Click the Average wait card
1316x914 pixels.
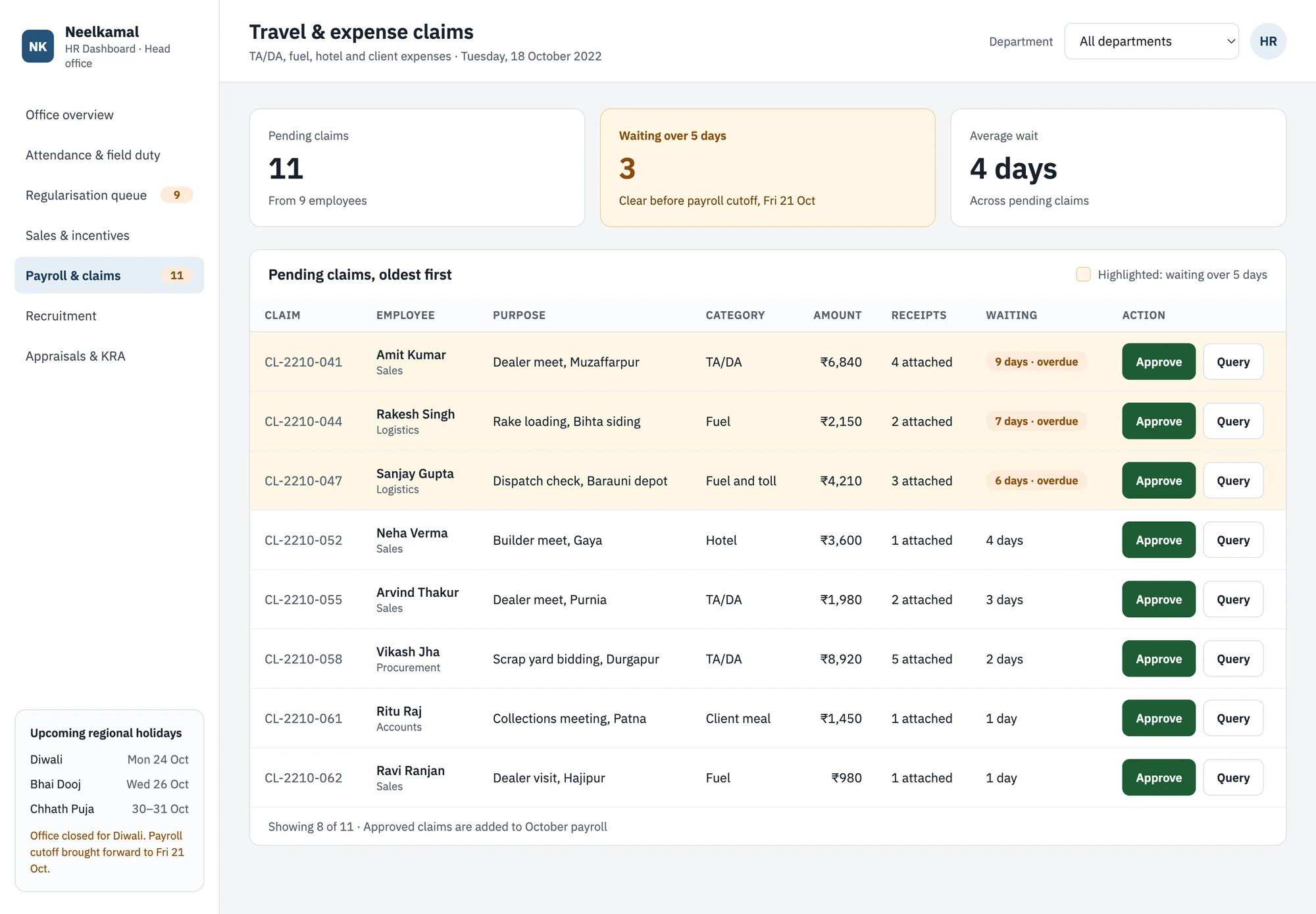coord(1118,168)
